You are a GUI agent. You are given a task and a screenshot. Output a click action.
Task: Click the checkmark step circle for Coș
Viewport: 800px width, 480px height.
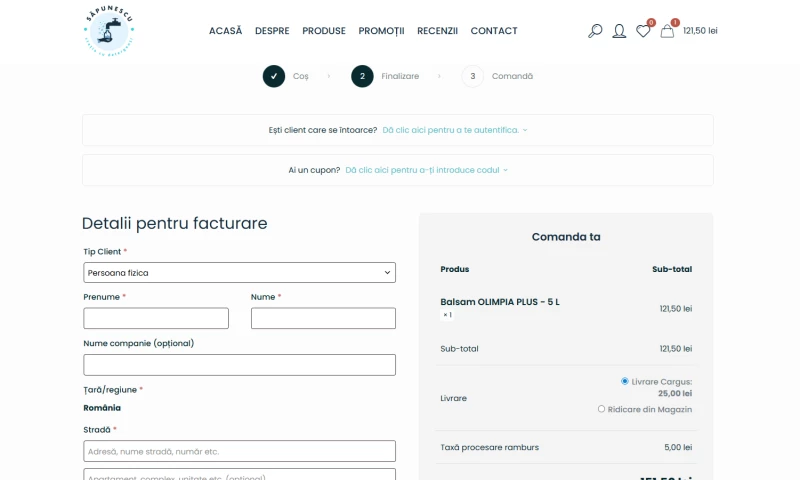click(x=274, y=76)
